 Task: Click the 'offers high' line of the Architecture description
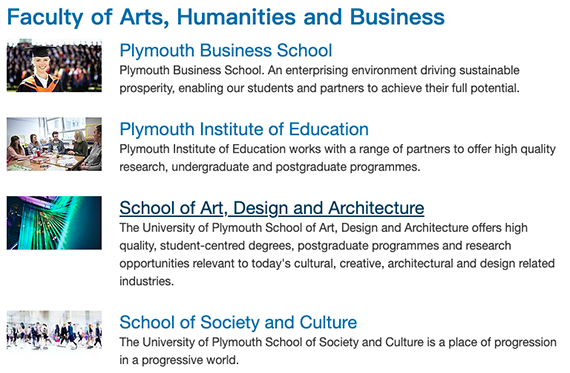(x=324, y=228)
